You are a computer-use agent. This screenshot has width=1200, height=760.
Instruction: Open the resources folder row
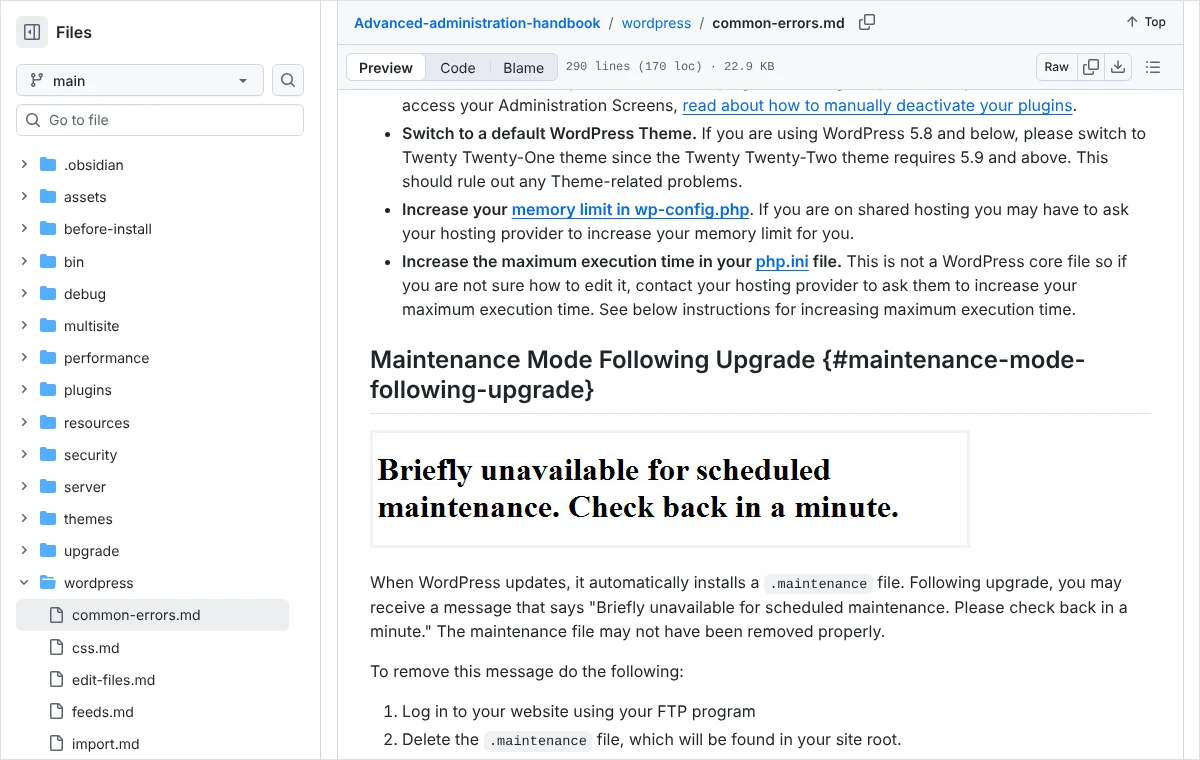point(152,422)
